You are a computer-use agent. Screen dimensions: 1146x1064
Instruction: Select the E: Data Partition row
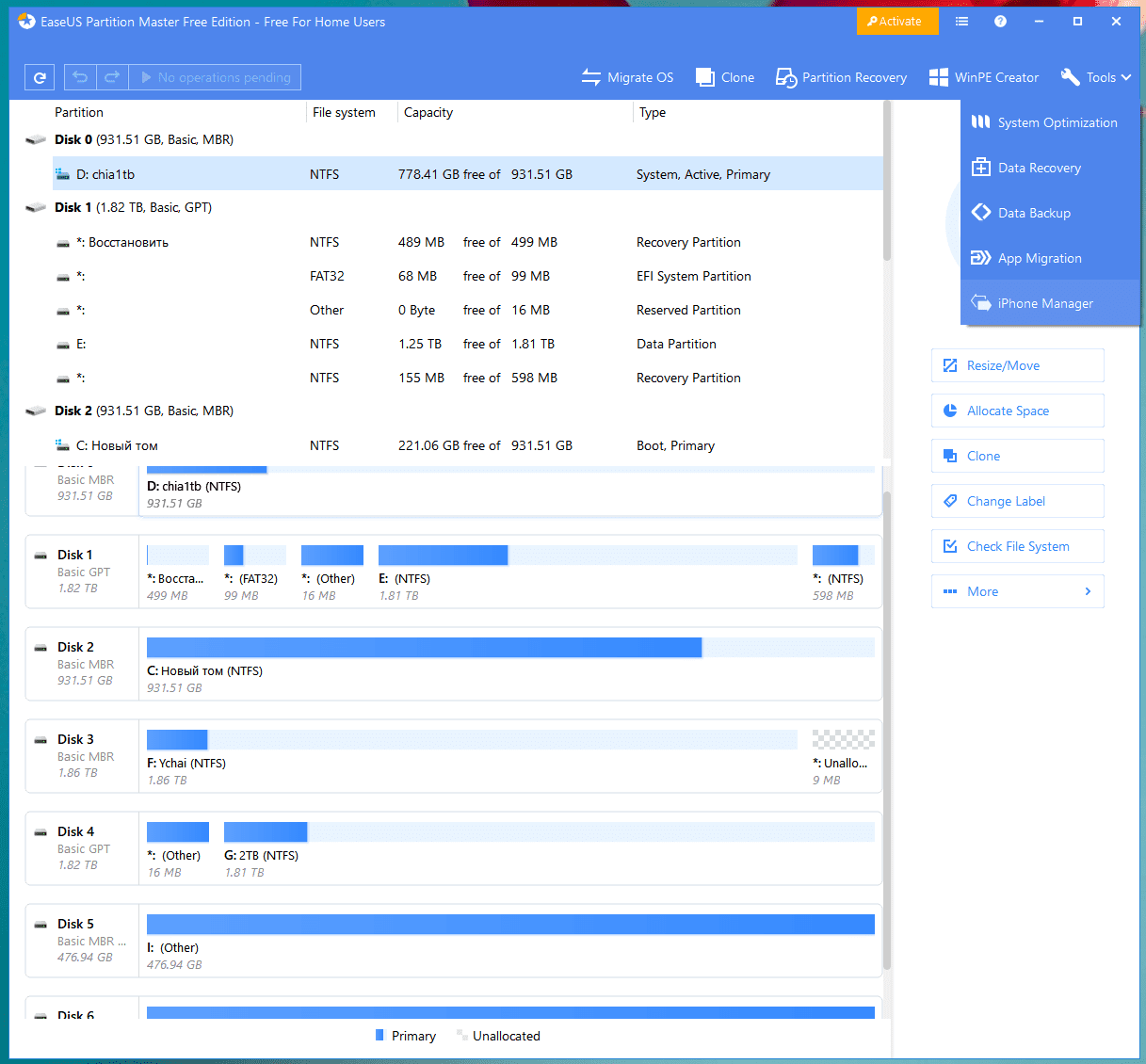click(468, 344)
